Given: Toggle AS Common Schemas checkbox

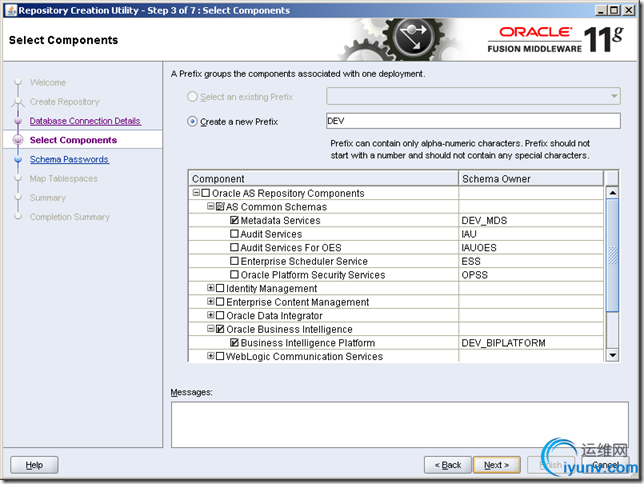Looking at the screenshot, I should [x=220, y=206].
